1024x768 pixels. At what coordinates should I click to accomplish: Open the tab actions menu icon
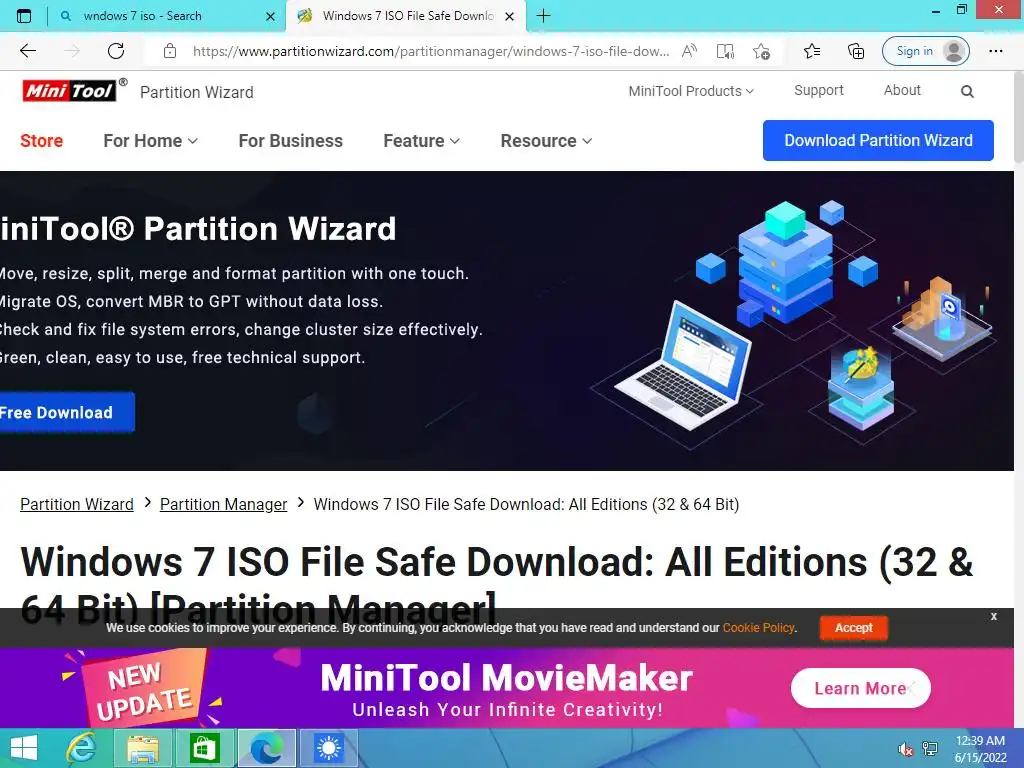(24, 16)
